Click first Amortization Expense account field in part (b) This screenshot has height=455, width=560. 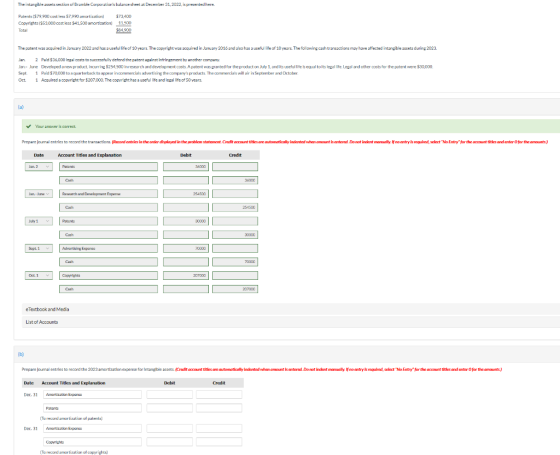click(92, 395)
